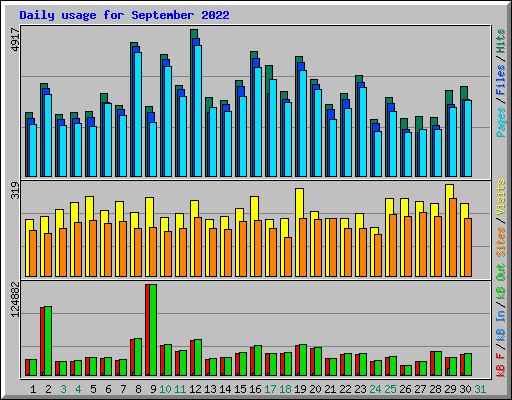Click day label '16' on x-axis

pyautogui.click(x=255, y=389)
